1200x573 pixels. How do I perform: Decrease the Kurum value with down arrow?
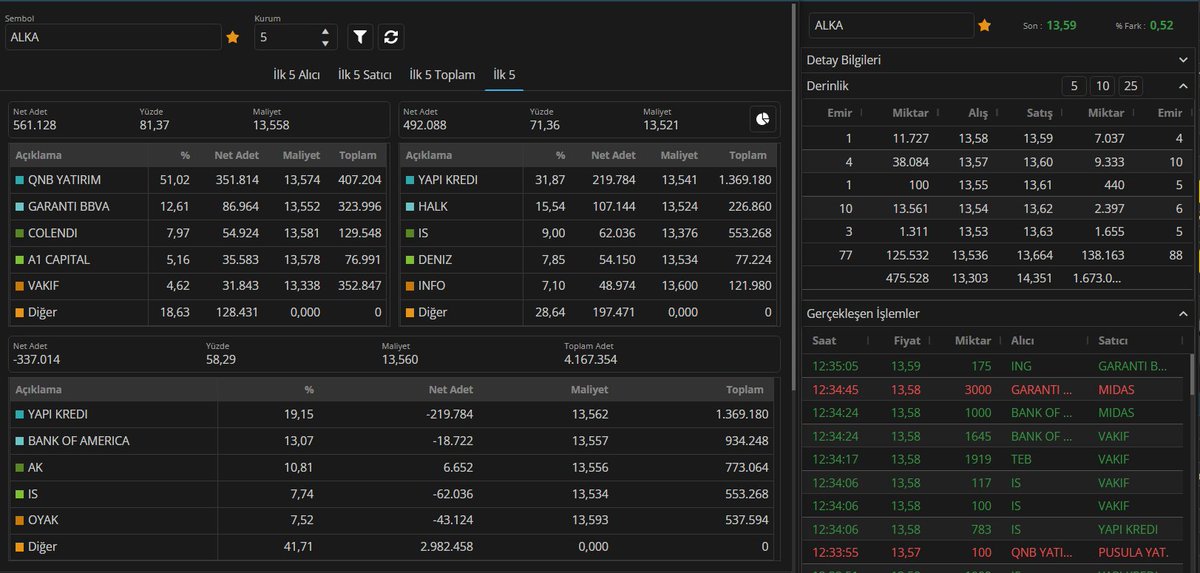coord(325,43)
